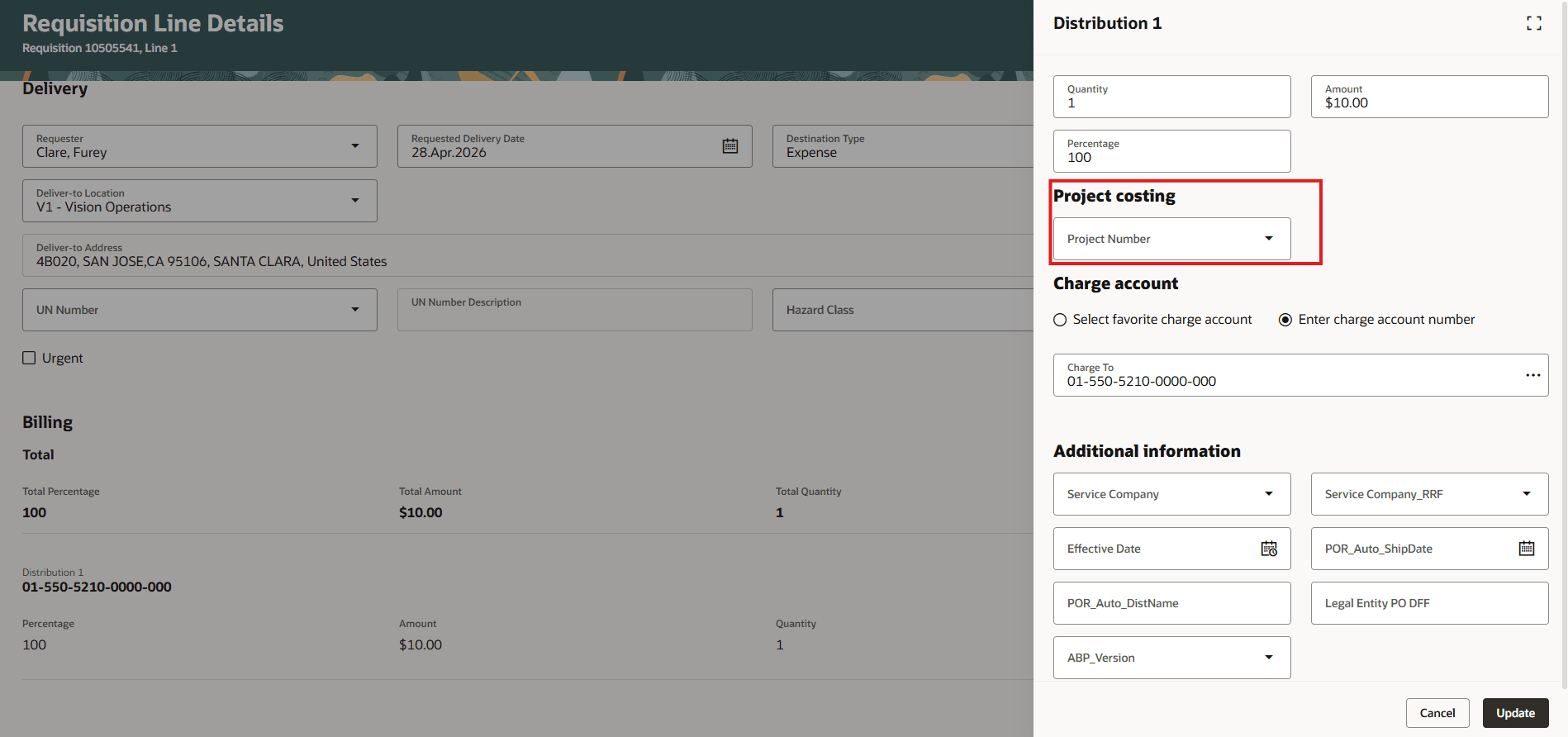Screen dimensions: 1568x737
Task: Click the Billing section heading
Action: (47, 422)
